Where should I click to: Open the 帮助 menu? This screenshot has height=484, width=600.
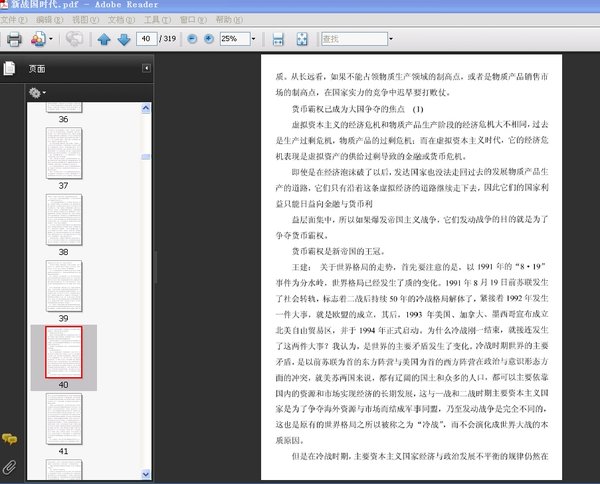[x=229, y=20]
